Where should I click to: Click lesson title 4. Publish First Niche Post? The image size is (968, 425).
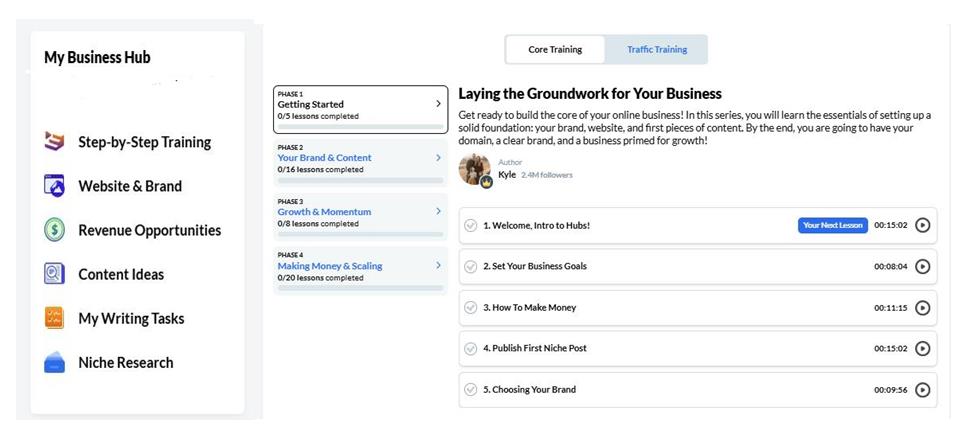[535, 348]
